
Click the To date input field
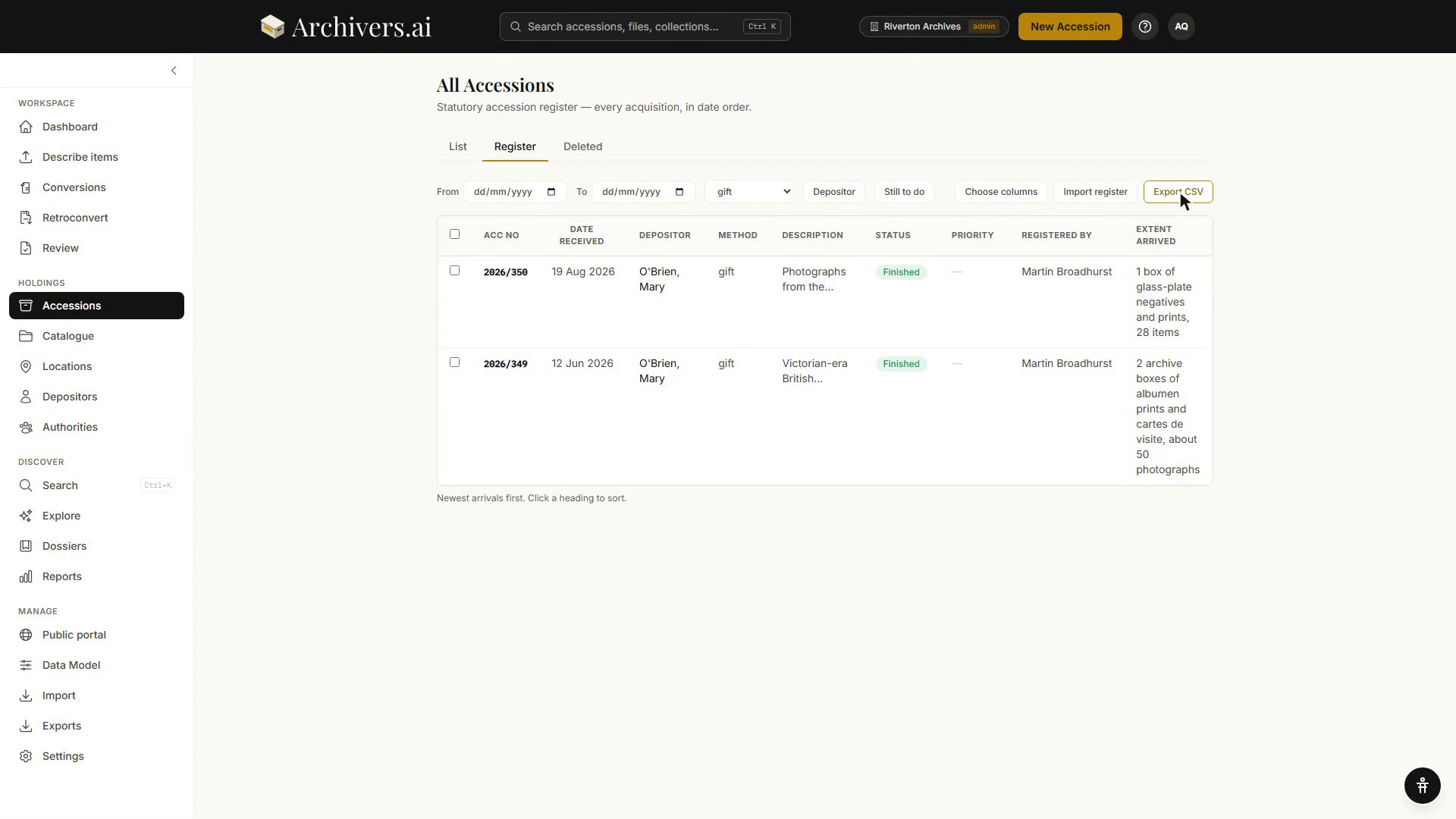point(643,192)
